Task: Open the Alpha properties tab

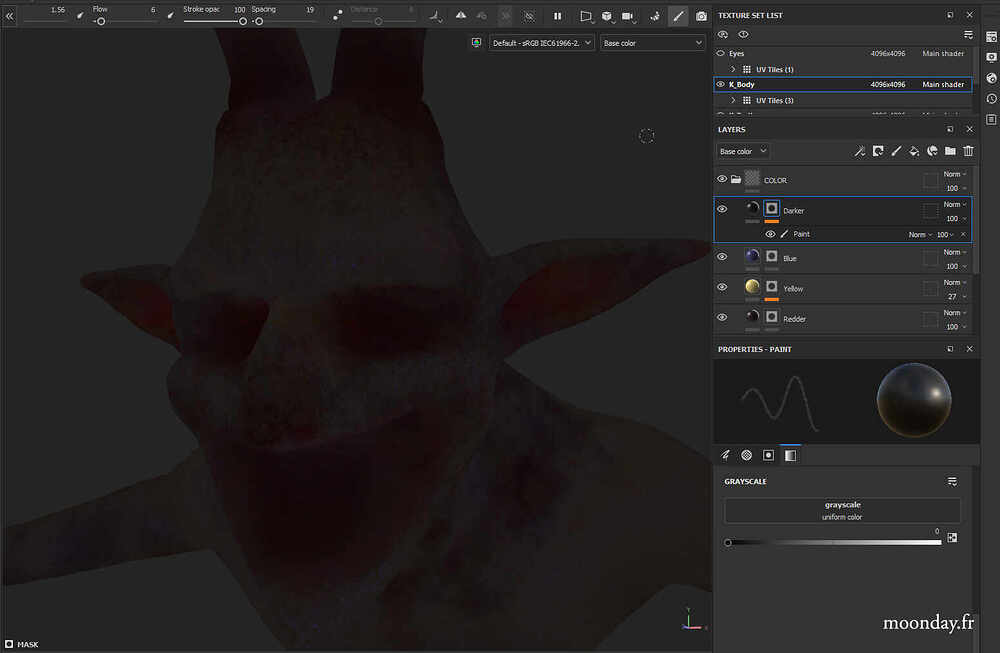Action: tap(747, 455)
